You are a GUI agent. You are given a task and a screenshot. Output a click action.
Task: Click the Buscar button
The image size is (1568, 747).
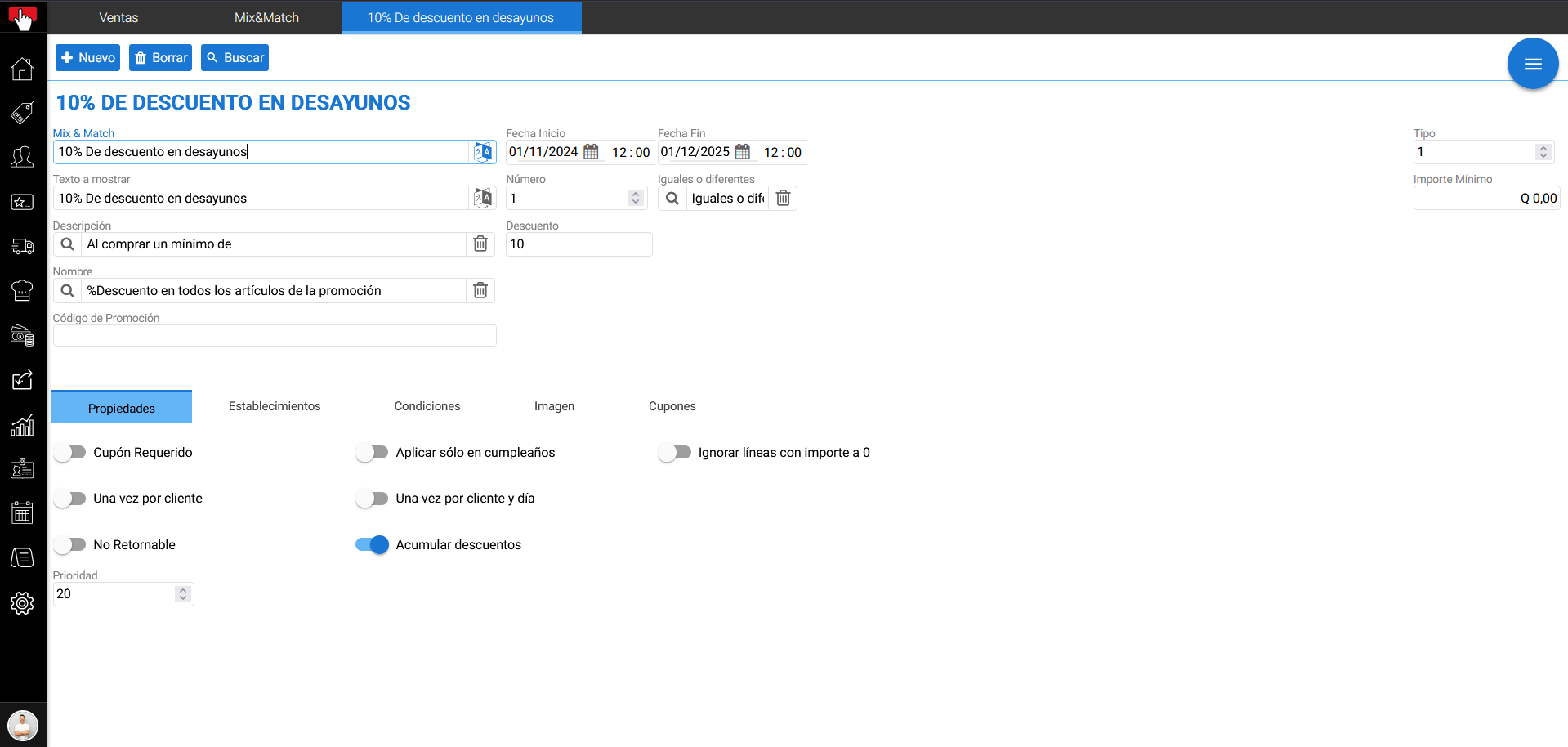pos(235,58)
